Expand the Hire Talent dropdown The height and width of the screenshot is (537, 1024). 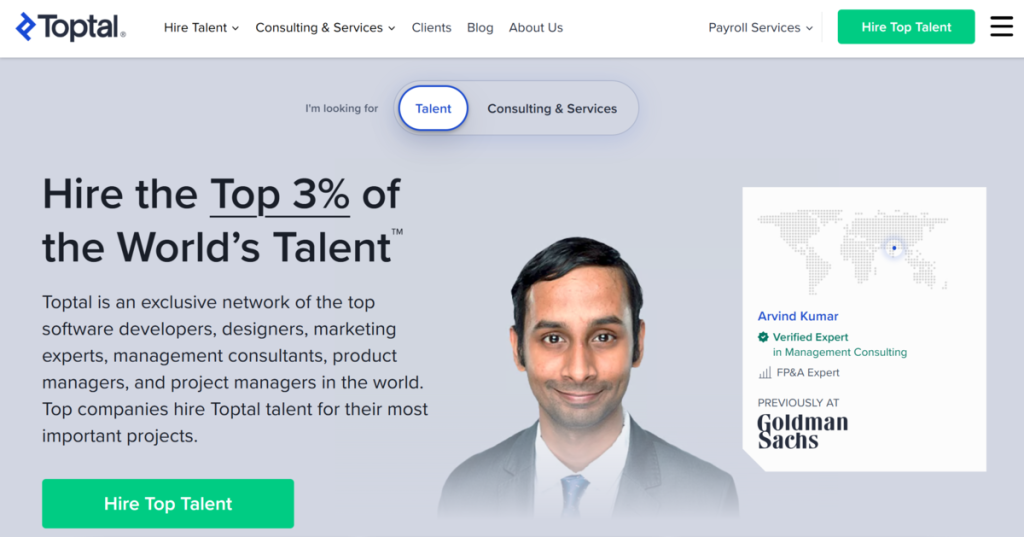pos(201,28)
